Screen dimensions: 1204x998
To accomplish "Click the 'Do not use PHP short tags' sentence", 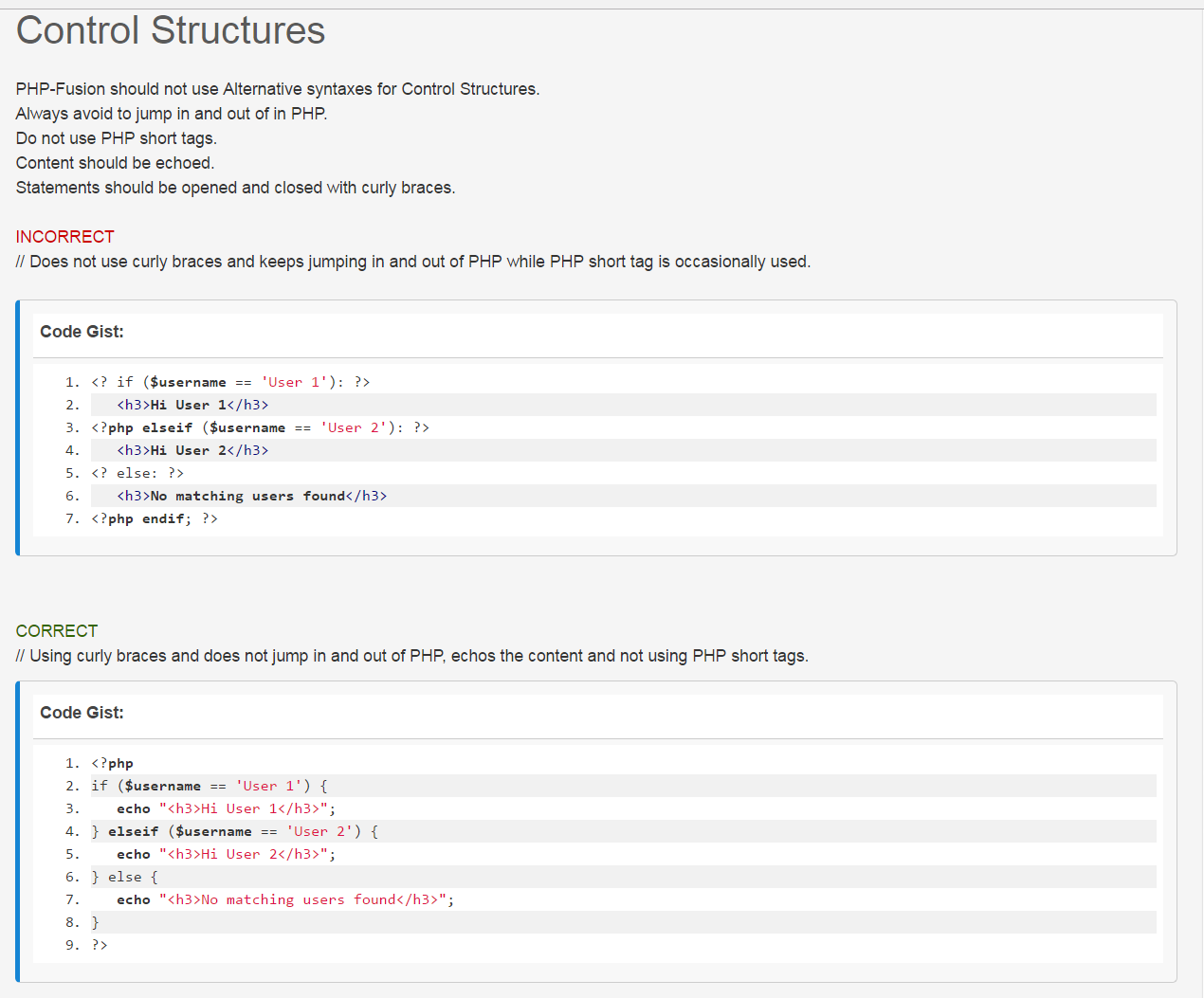I will 117,138.
